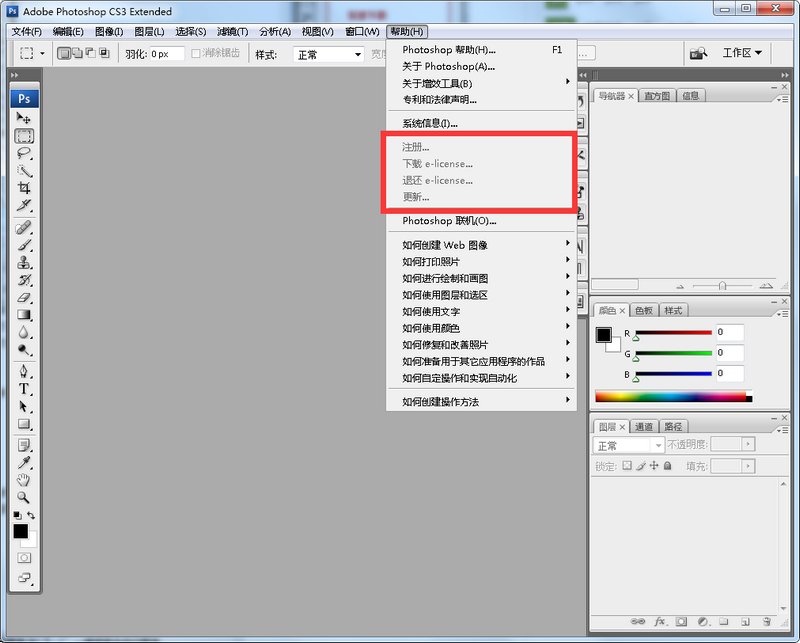800x643 pixels.
Task: Select the Dodge tool
Action: (23, 350)
